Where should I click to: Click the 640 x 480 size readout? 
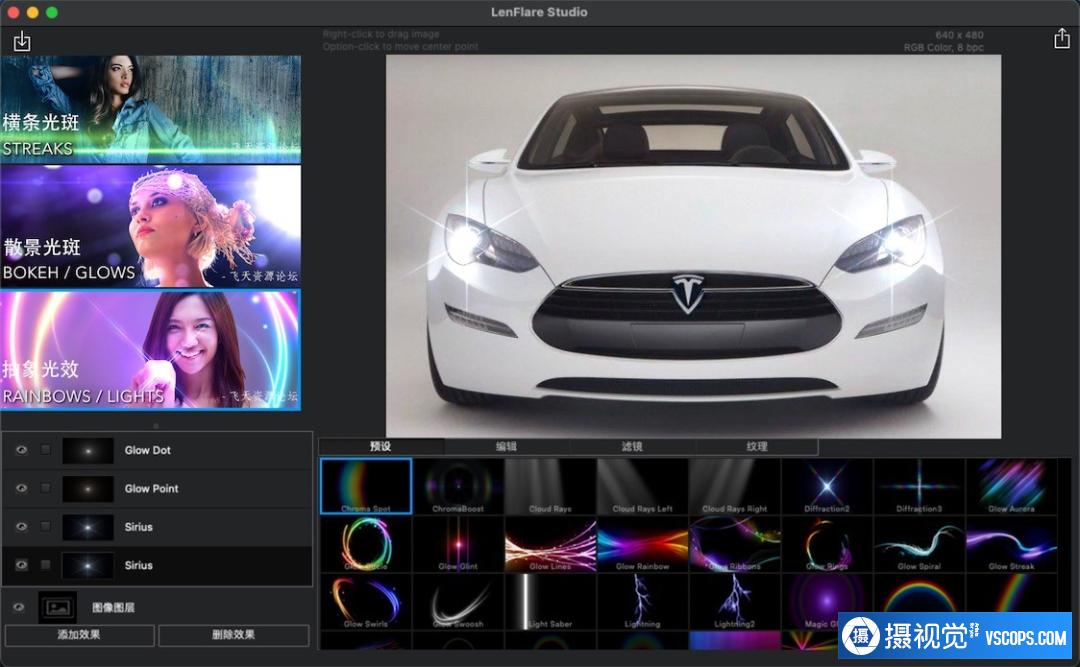coord(959,34)
